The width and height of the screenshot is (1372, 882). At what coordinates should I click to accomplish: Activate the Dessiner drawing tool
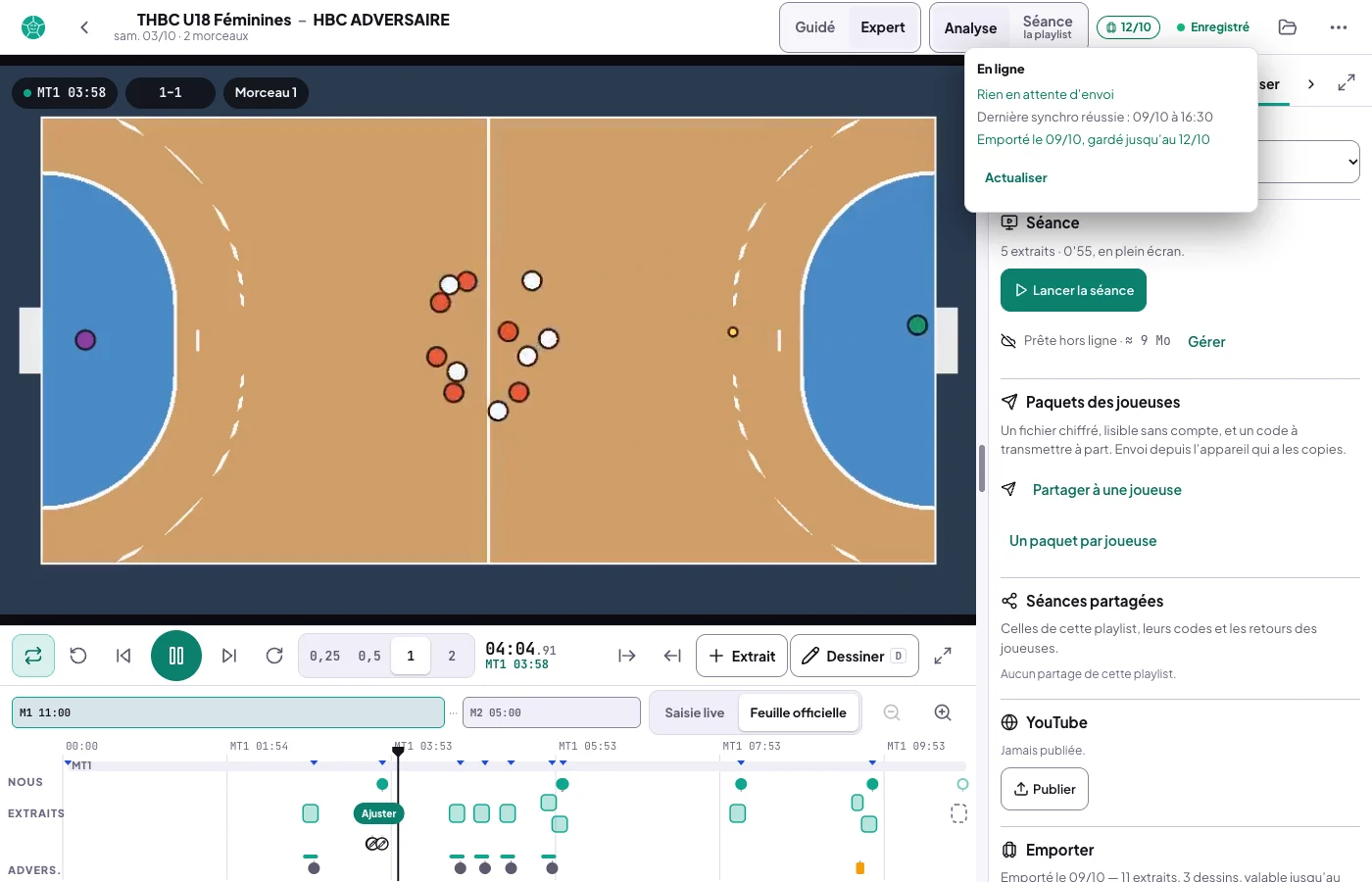[x=855, y=656]
